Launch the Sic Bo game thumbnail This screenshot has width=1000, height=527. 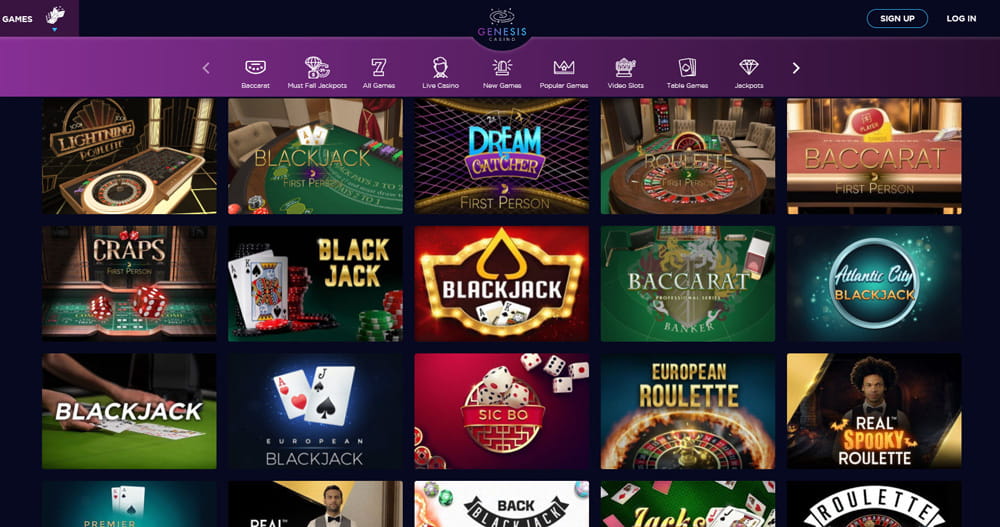click(501, 412)
